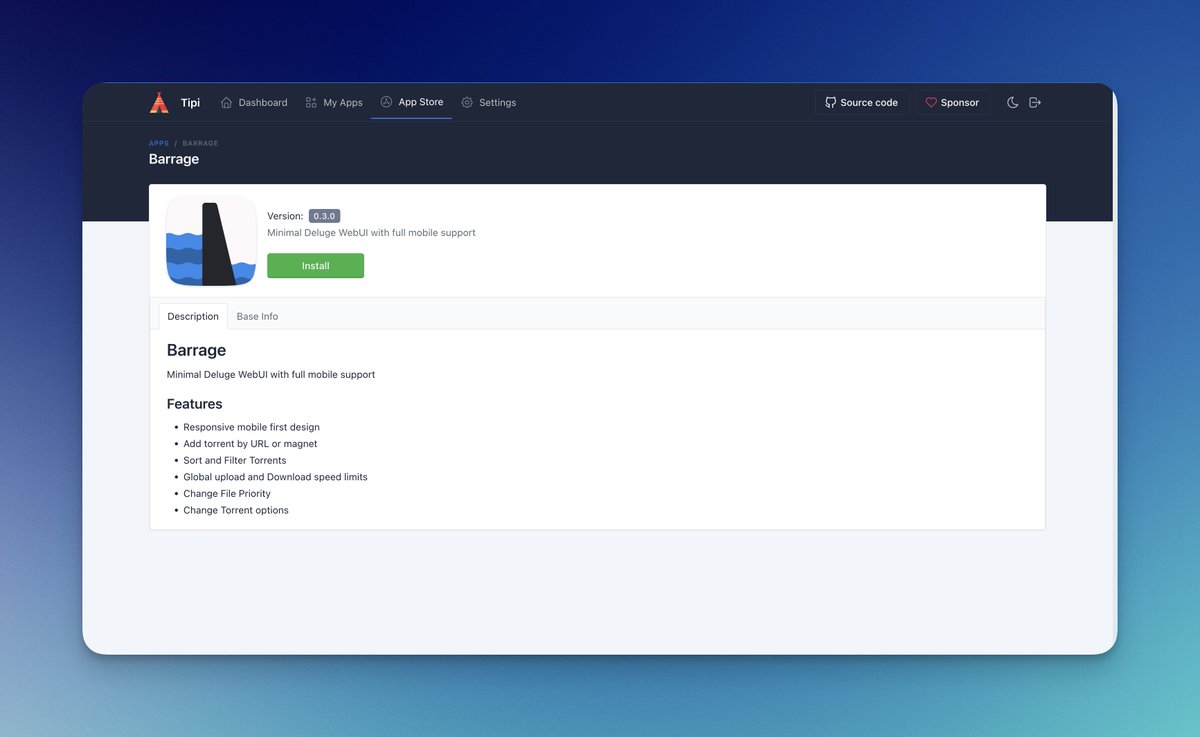
Task: Click the Settings gear icon
Action: (467, 102)
